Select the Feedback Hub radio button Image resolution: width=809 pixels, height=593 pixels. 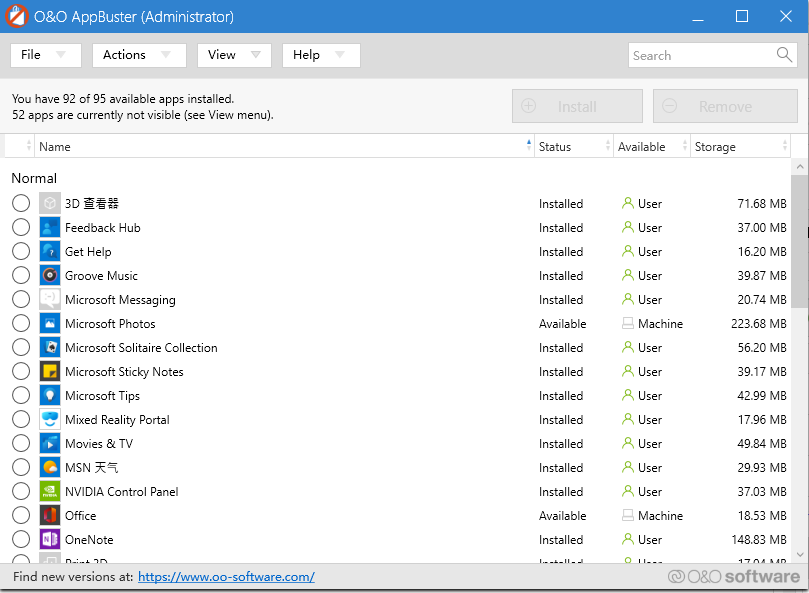(21, 227)
